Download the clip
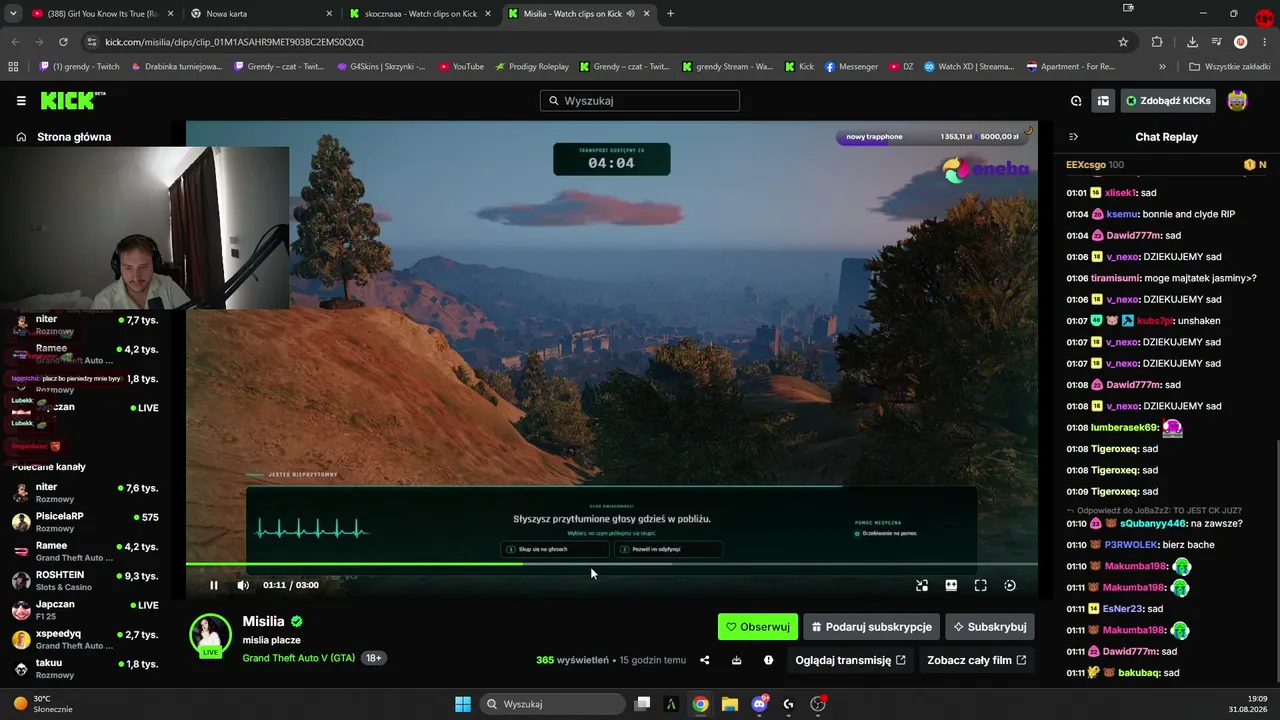 (x=736, y=660)
